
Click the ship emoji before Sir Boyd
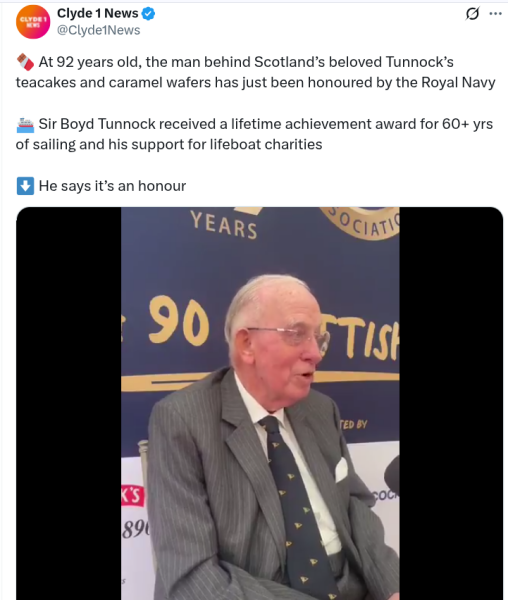25,124
